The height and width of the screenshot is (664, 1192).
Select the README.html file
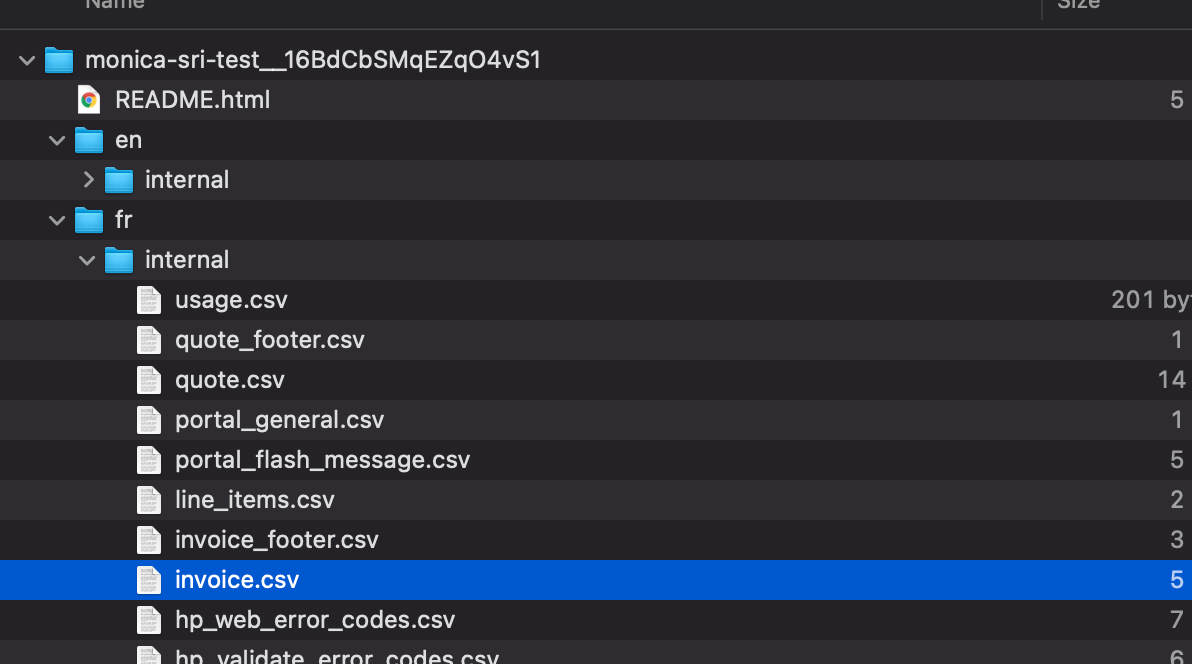[x=190, y=99]
